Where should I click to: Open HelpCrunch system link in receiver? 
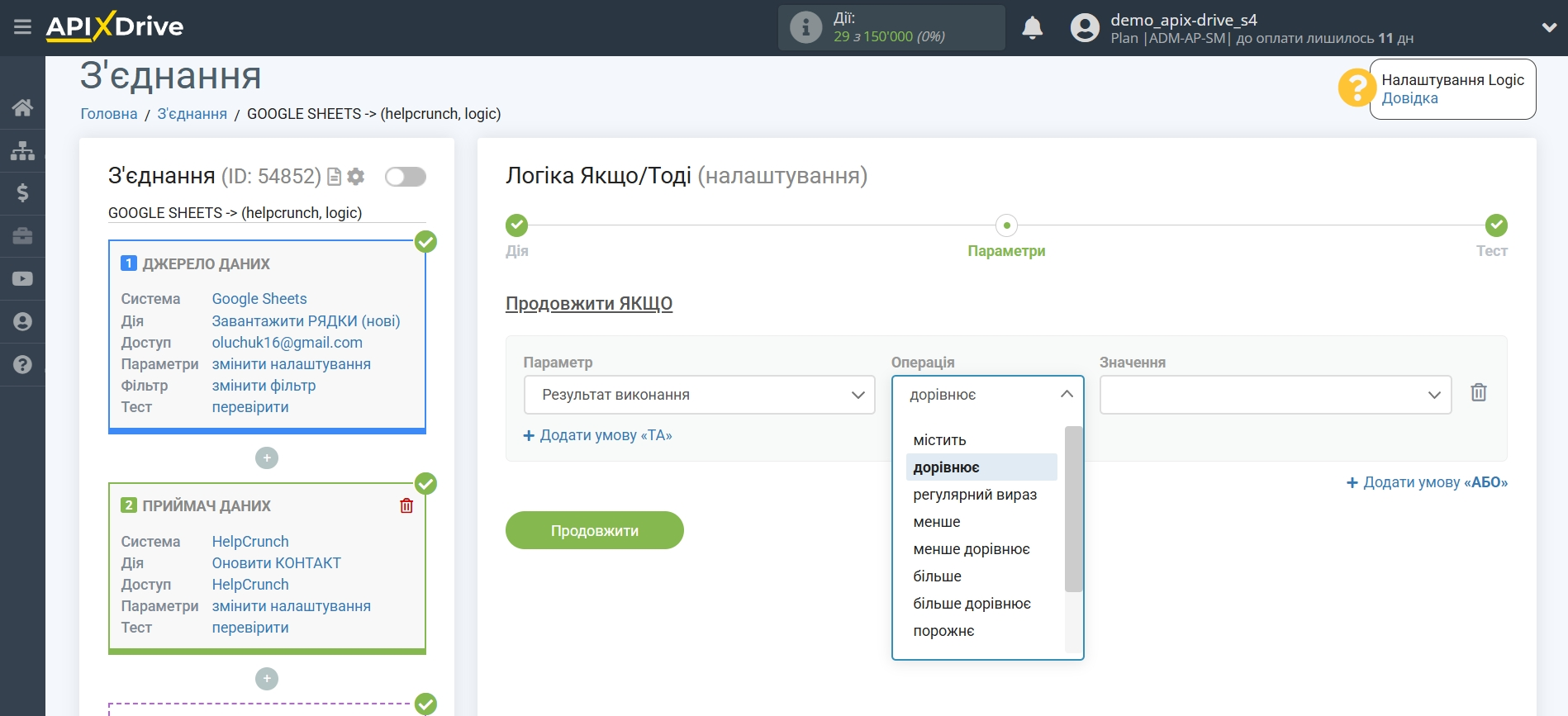[x=250, y=542]
